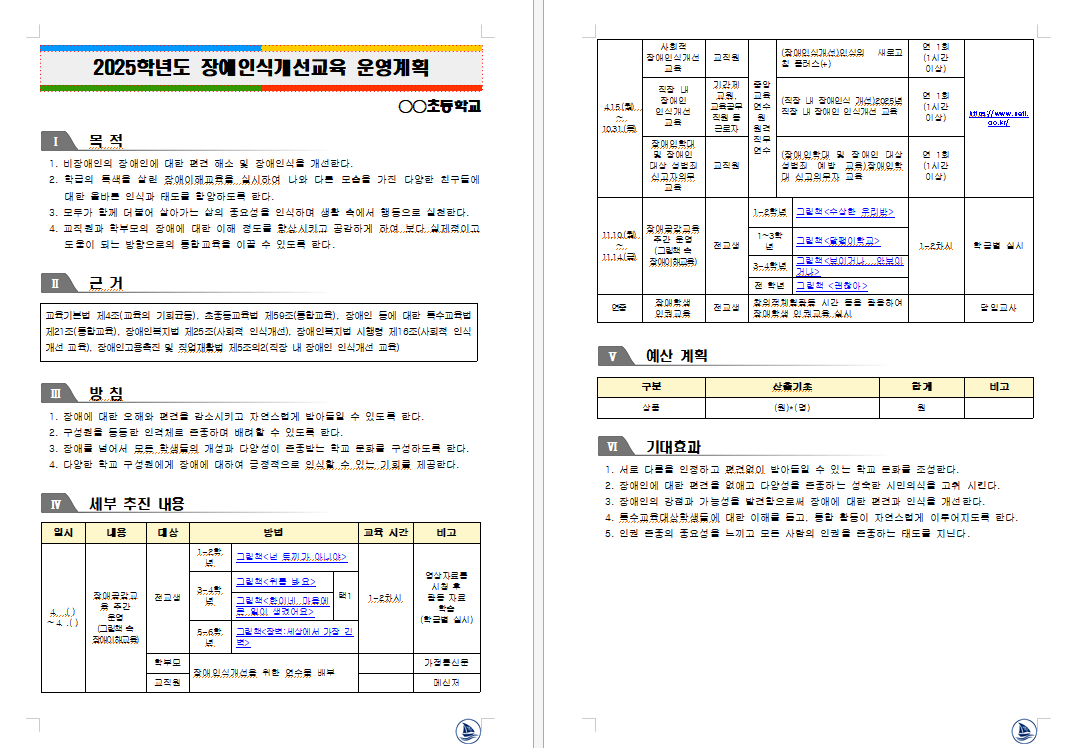1066x748 pixels.
Task: Click the section heading 기대효과
Action: (673, 447)
